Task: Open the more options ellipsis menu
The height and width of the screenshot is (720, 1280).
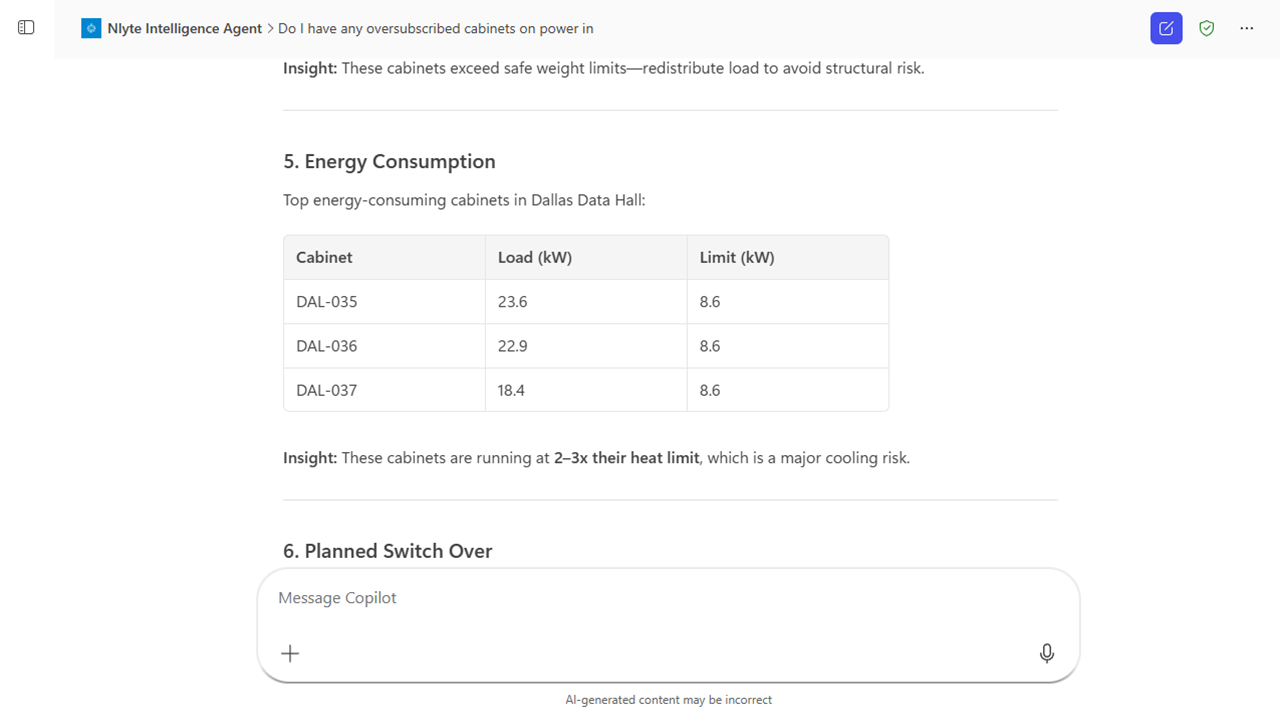Action: [x=1247, y=28]
